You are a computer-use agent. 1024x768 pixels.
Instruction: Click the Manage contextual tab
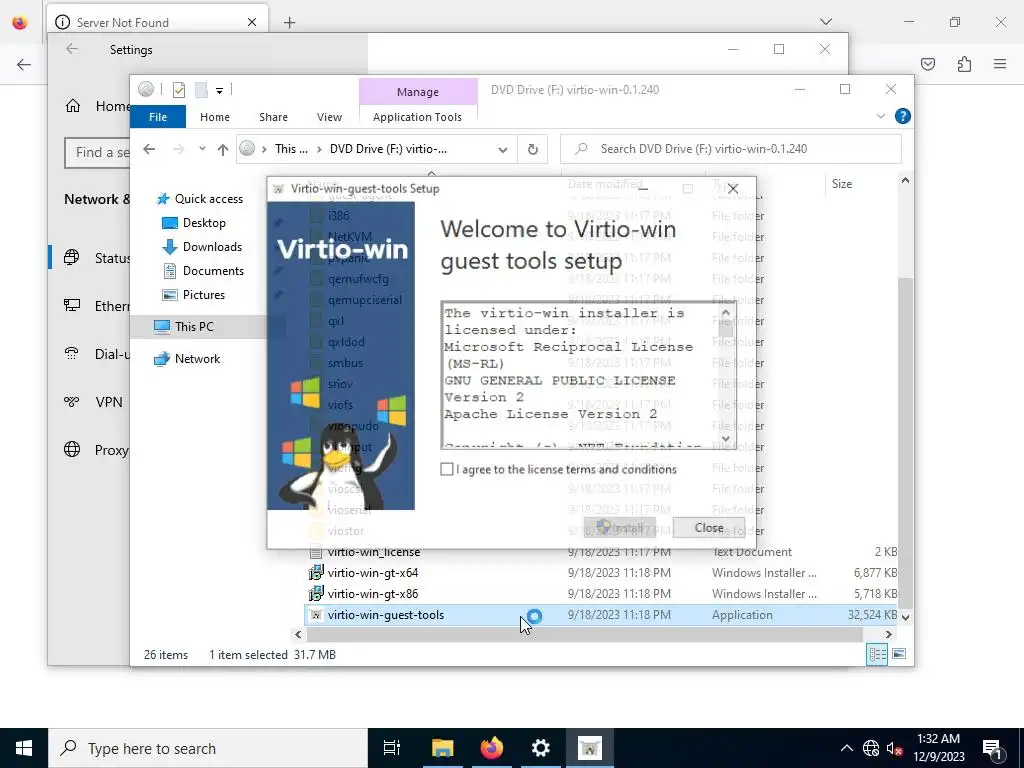(418, 92)
